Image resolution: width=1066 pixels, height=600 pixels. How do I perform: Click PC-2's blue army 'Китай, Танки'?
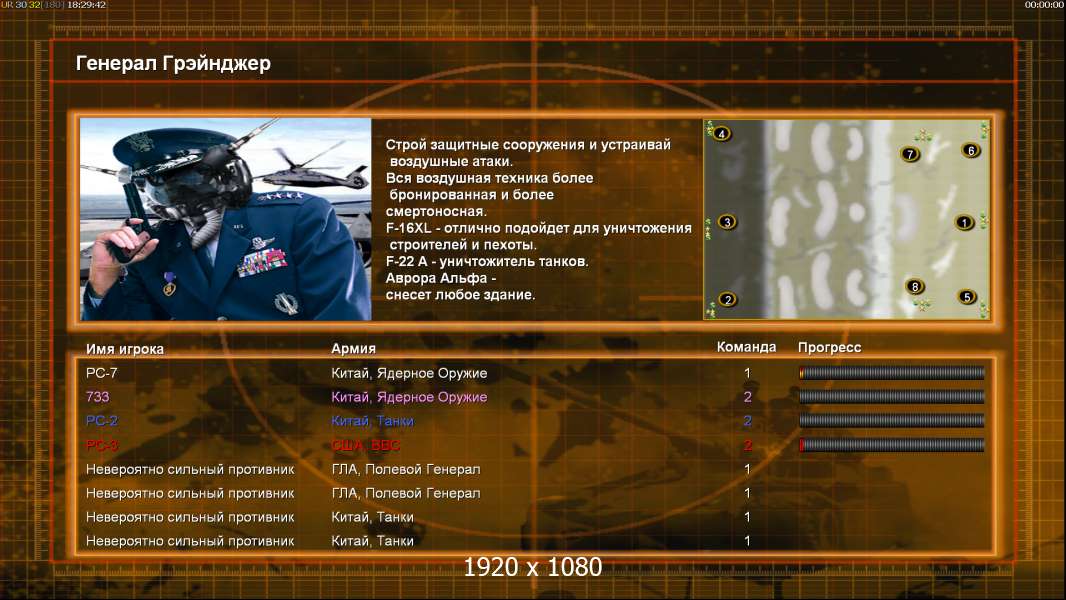pos(373,421)
